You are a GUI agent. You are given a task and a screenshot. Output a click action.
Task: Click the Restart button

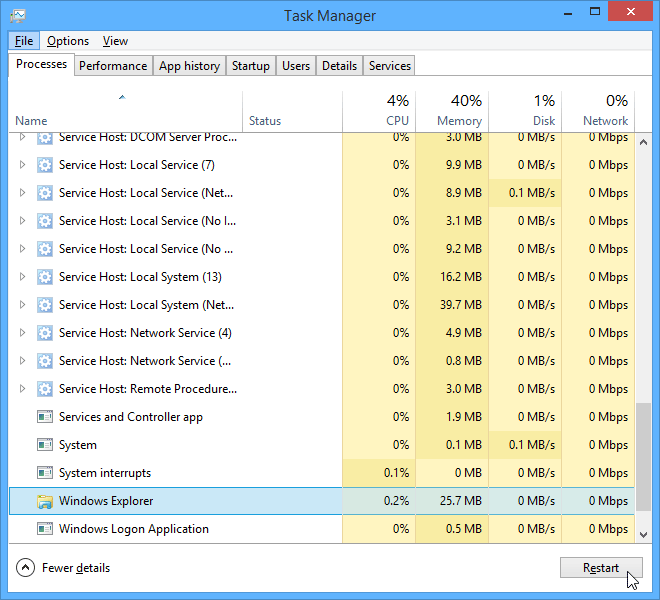coord(601,568)
